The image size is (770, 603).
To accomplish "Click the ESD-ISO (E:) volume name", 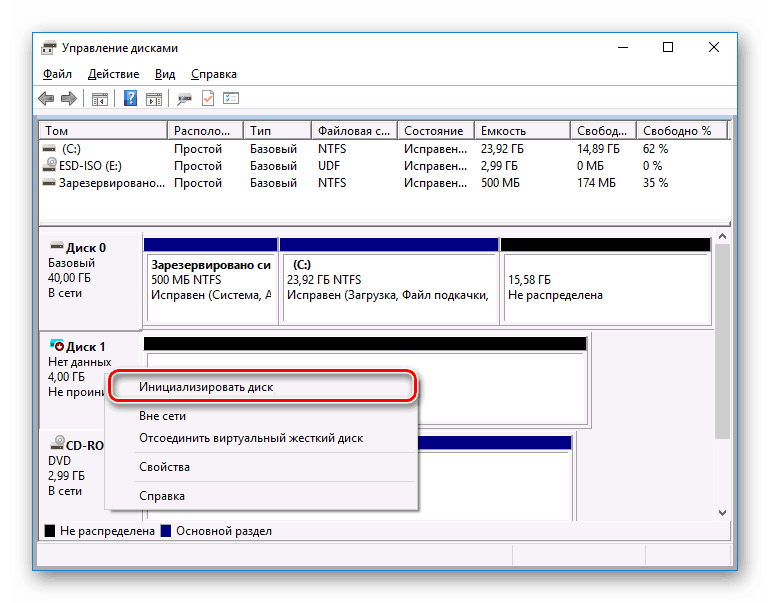I will (x=90, y=166).
